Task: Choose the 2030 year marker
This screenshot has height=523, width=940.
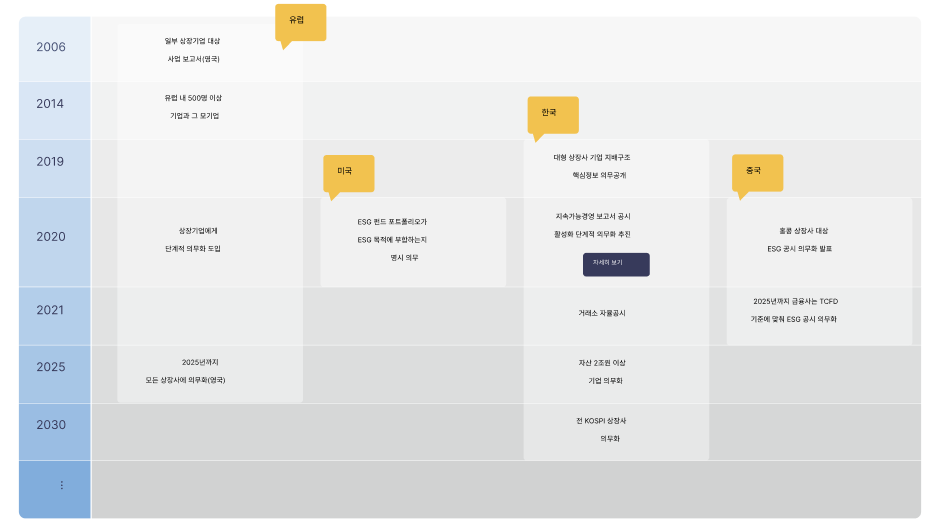Action: 51,425
